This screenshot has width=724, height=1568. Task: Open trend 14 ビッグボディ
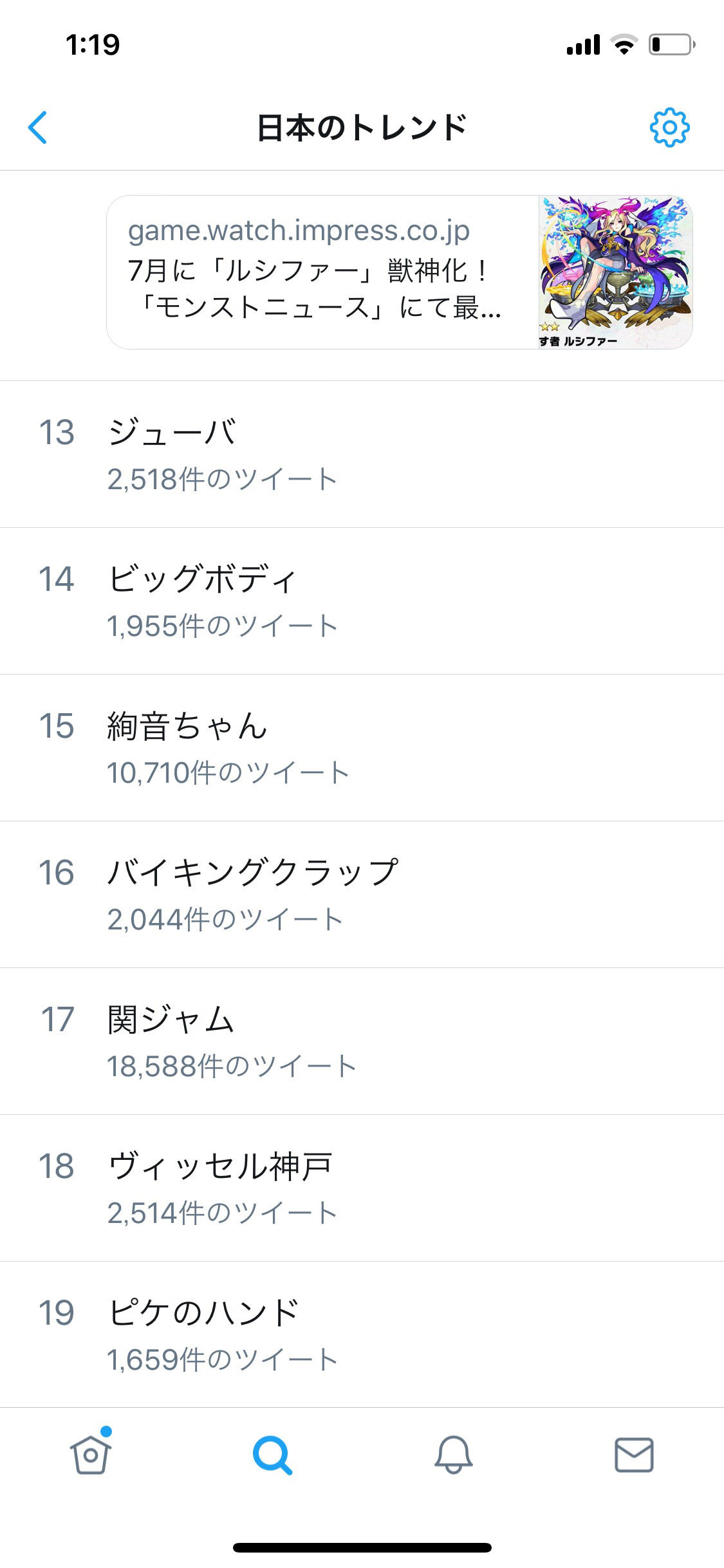pos(362,601)
